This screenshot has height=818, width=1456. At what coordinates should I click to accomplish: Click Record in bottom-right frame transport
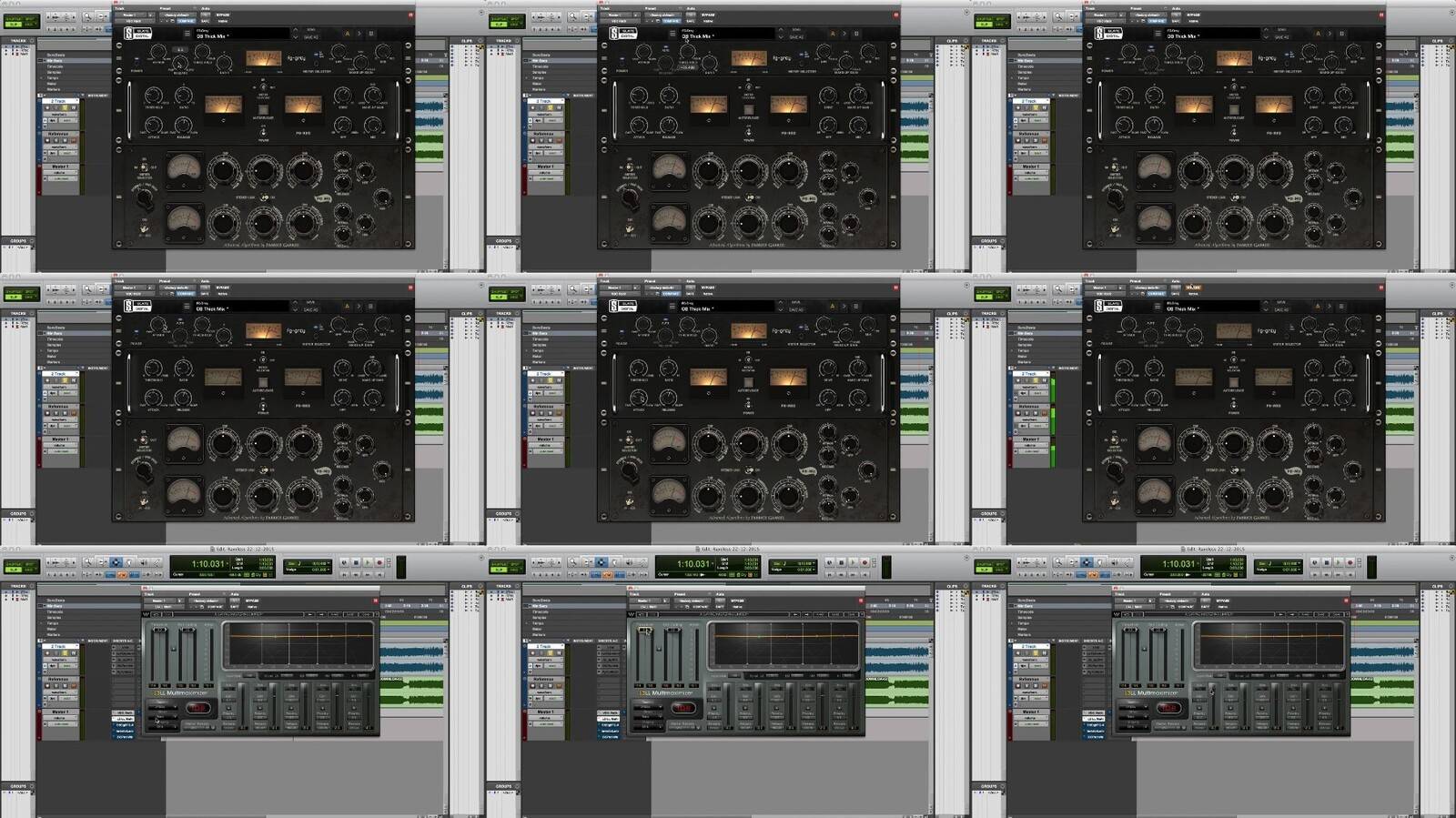point(1349,562)
